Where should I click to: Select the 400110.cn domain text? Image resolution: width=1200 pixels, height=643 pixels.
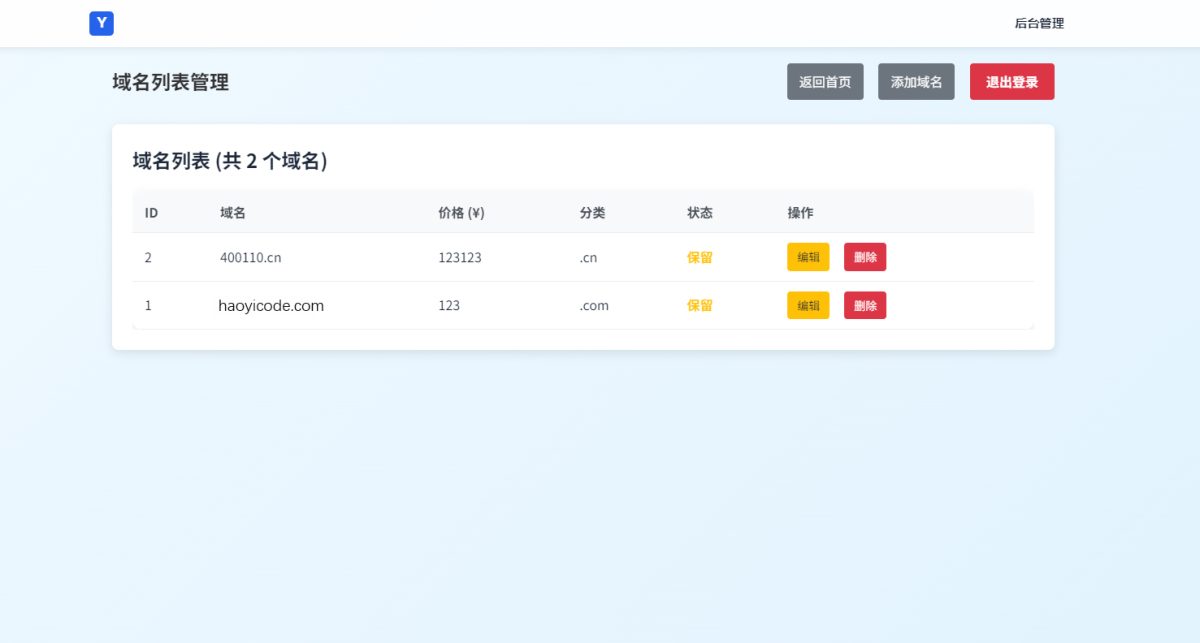pos(251,257)
